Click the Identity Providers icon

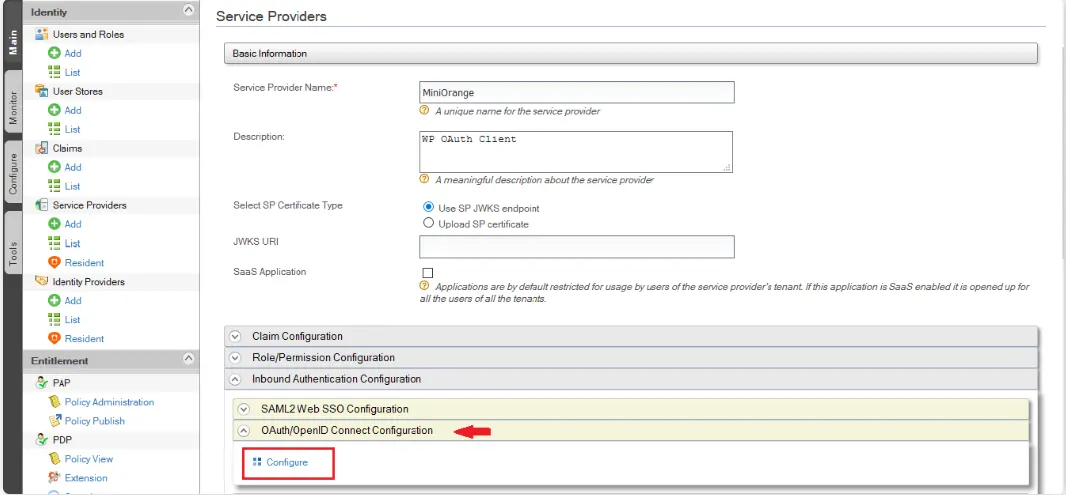41,281
